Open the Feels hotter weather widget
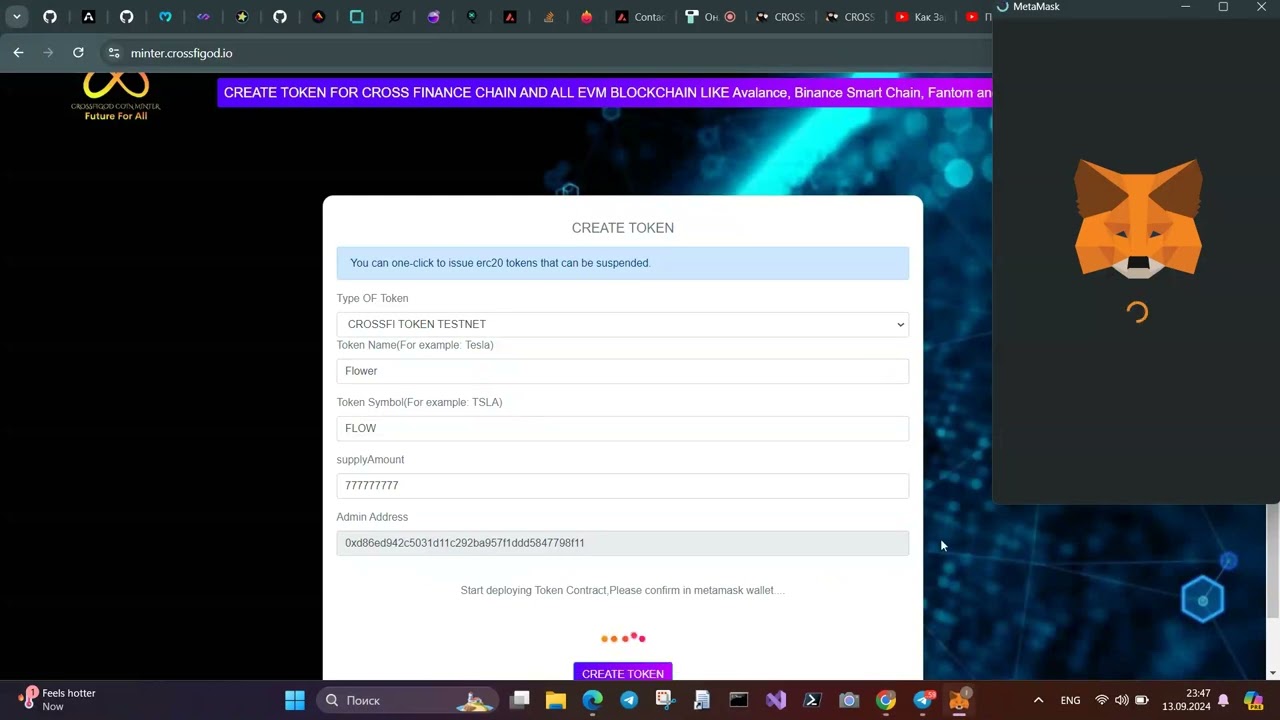The height and width of the screenshot is (720, 1280). 58,699
